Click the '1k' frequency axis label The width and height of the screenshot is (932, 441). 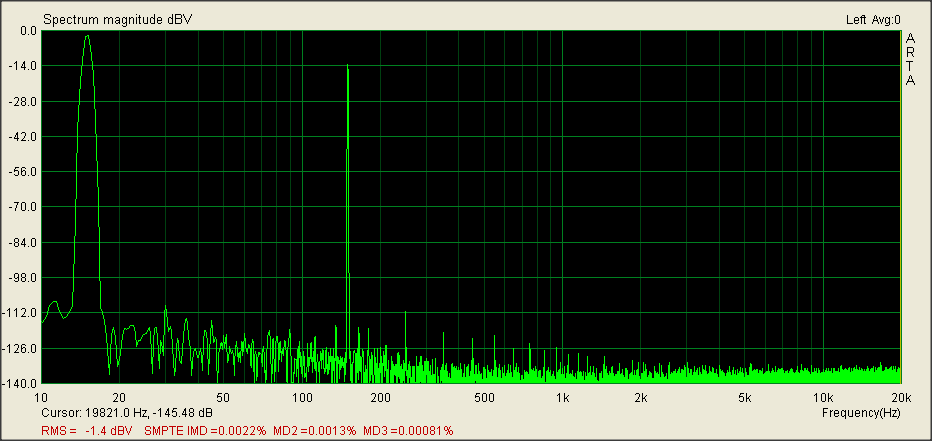tap(562, 397)
